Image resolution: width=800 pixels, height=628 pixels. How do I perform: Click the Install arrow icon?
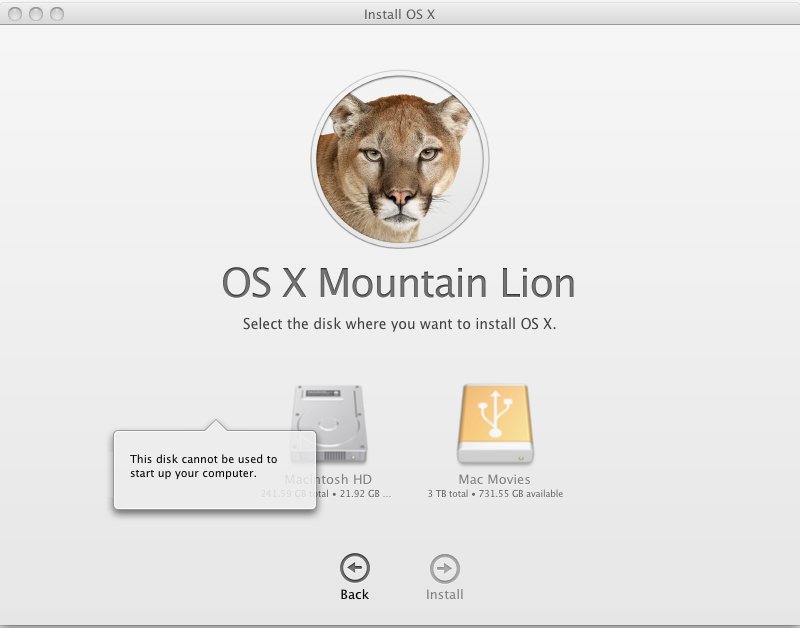[x=444, y=568]
